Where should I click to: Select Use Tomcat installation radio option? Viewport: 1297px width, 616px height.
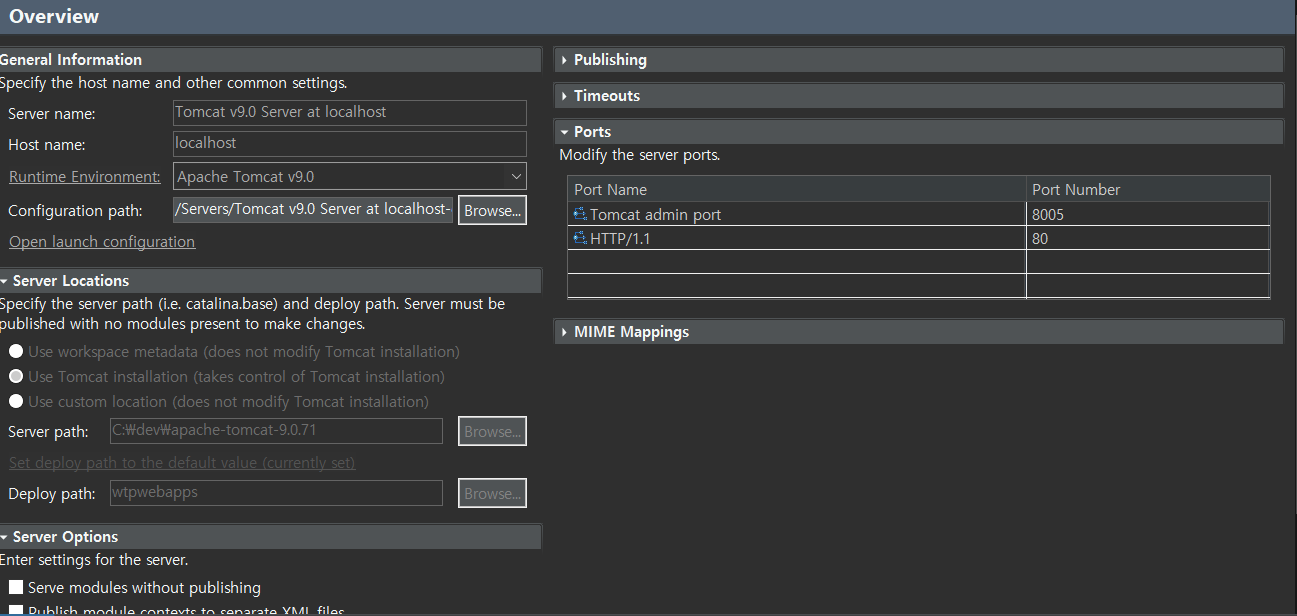coord(16,377)
